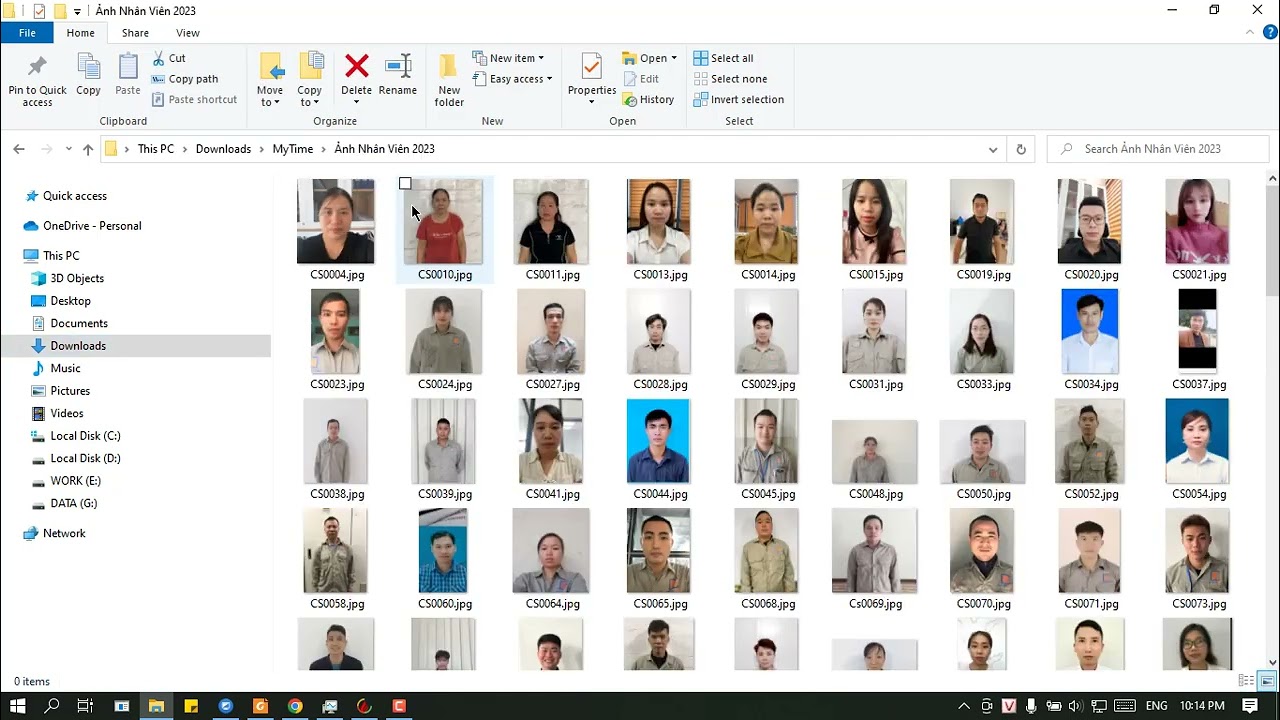Viewport: 1280px width, 720px height.
Task: Open the File menu
Action: click(x=27, y=33)
